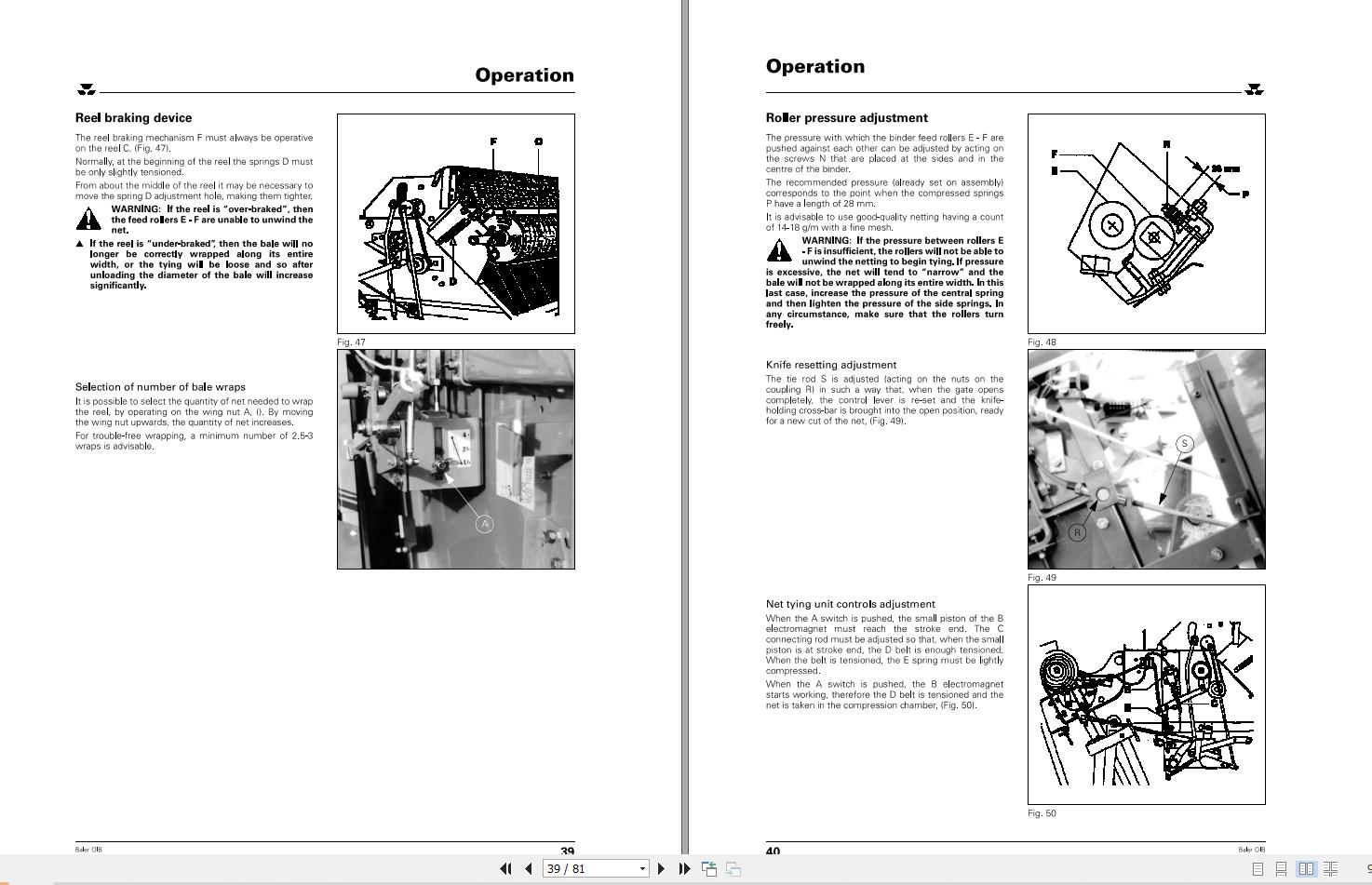This screenshot has width=1372, height=885.
Task: Select the Fig. 48 roller diagram
Action: [x=1146, y=222]
